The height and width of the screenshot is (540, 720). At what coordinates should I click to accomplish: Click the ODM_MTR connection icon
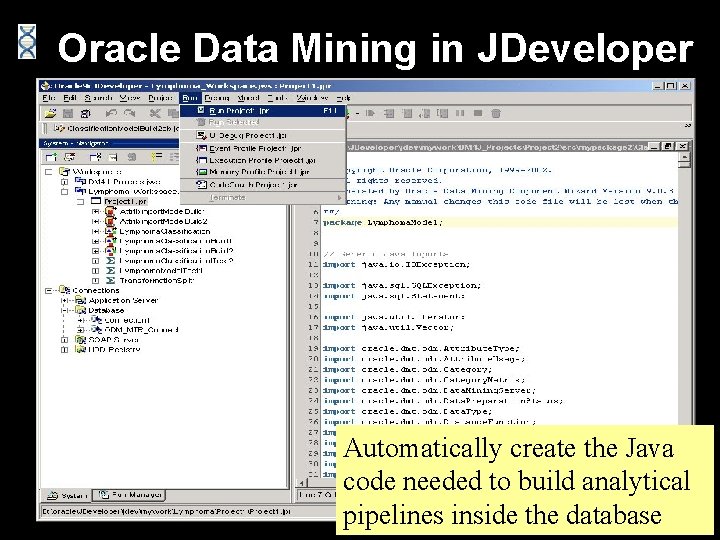96,330
